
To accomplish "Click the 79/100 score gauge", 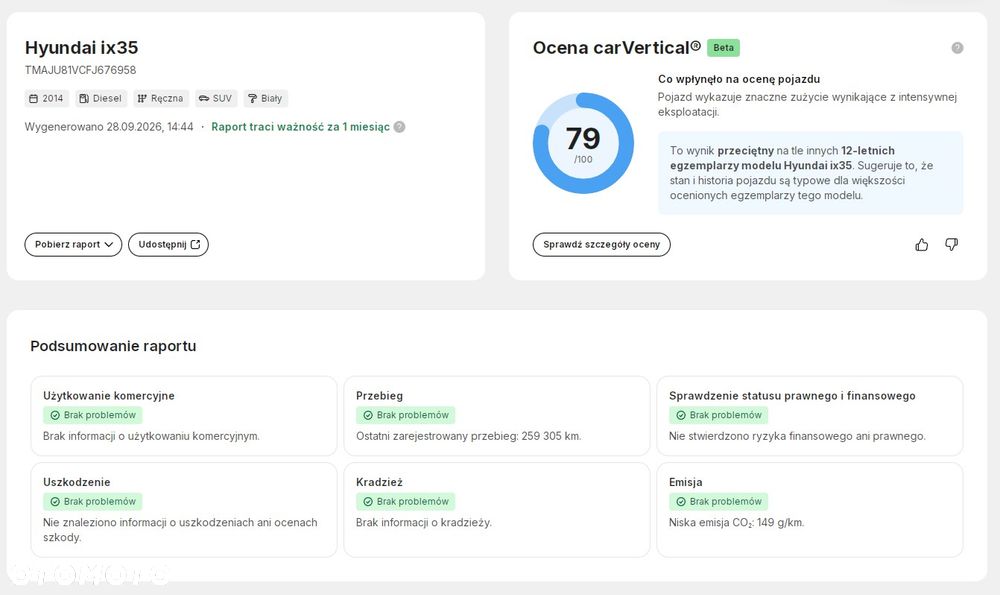I will (x=583, y=143).
